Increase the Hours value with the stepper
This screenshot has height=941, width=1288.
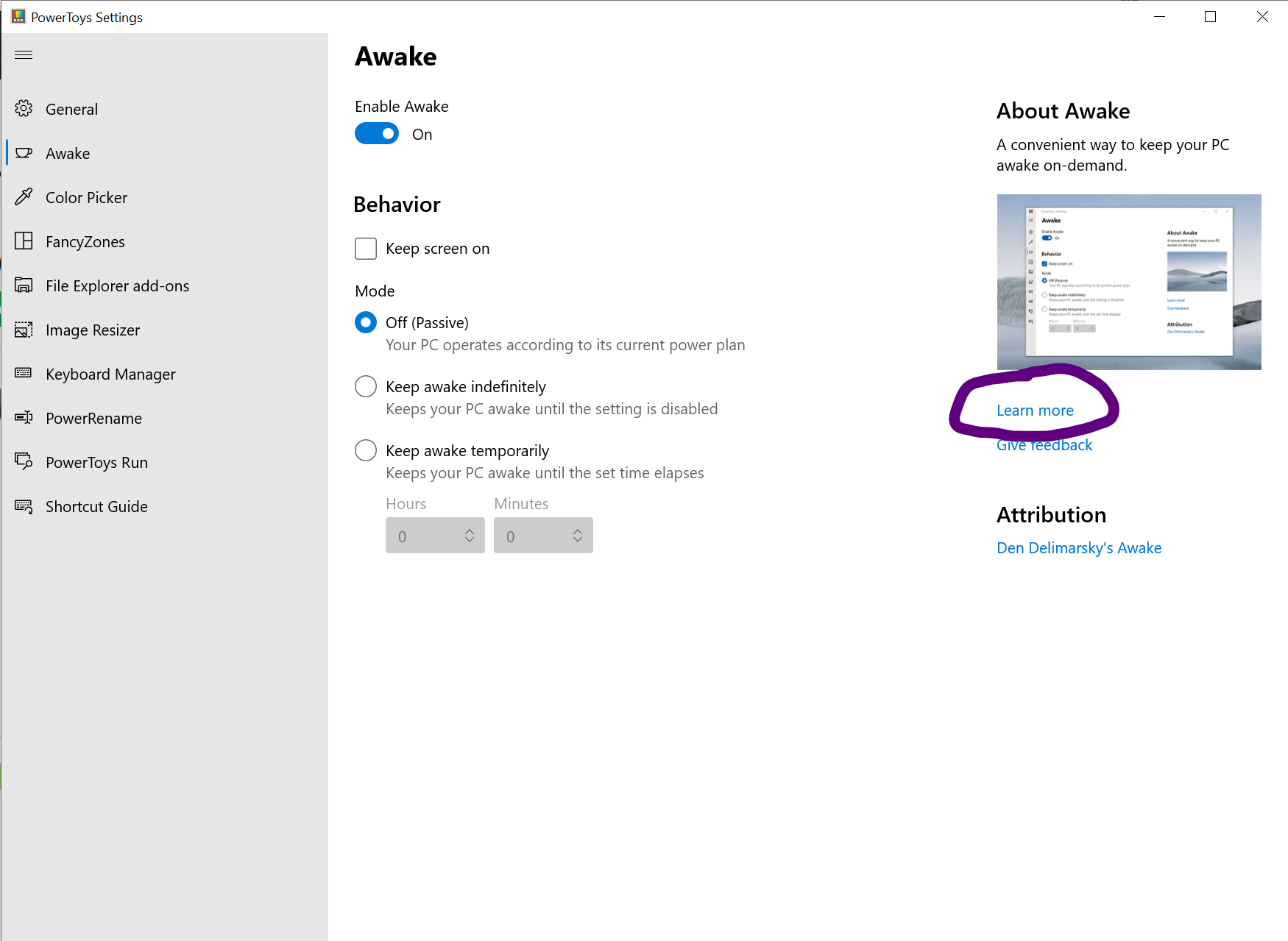coord(469,531)
